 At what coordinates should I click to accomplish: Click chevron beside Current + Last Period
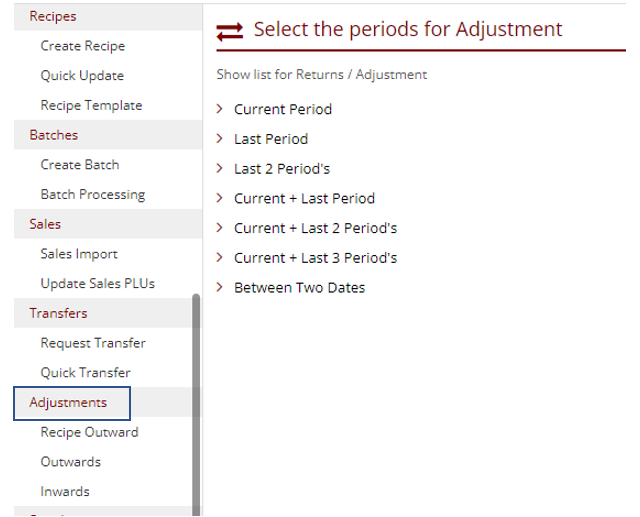coord(220,198)
